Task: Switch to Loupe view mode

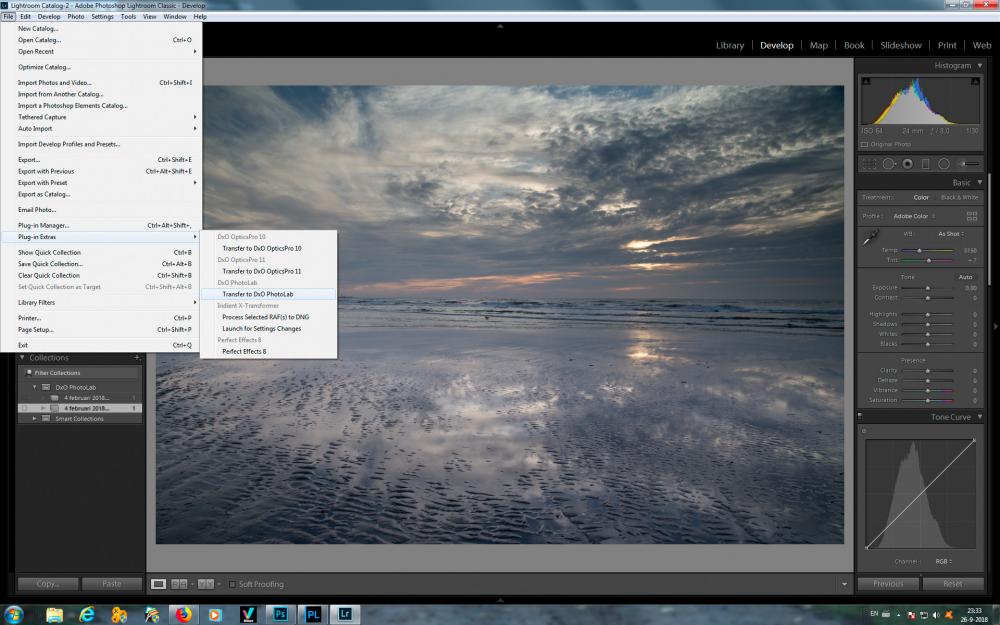Action: (x=158, y=584)
